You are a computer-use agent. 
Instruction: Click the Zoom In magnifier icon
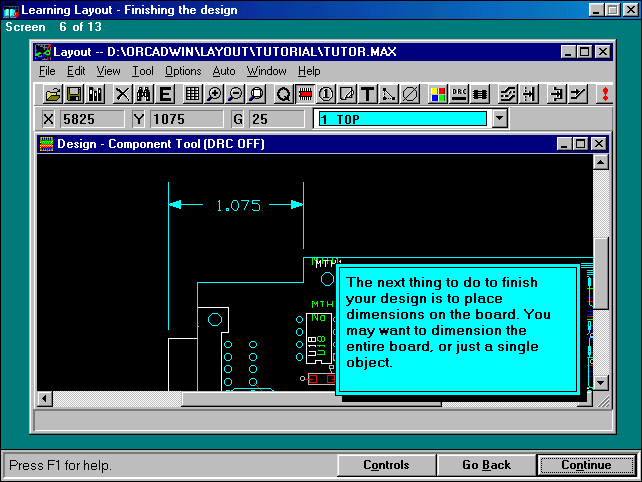pyautogui.click(x=213, y=94)
